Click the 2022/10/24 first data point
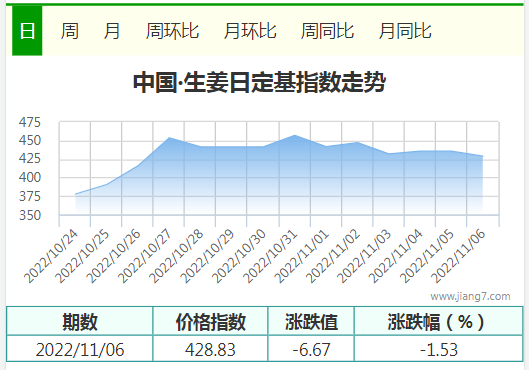 [x=75, y=194]
